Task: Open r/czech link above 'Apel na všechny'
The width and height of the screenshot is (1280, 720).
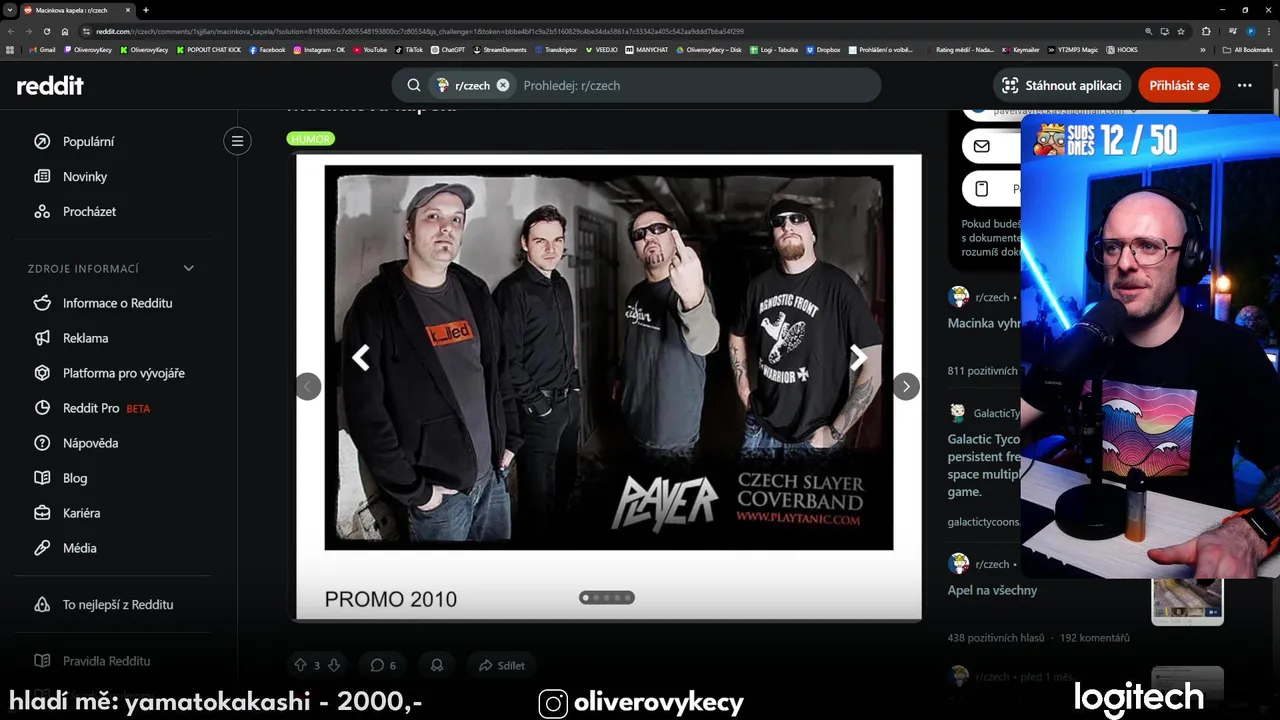Action: pyautogui.click(x=992, y=564)
